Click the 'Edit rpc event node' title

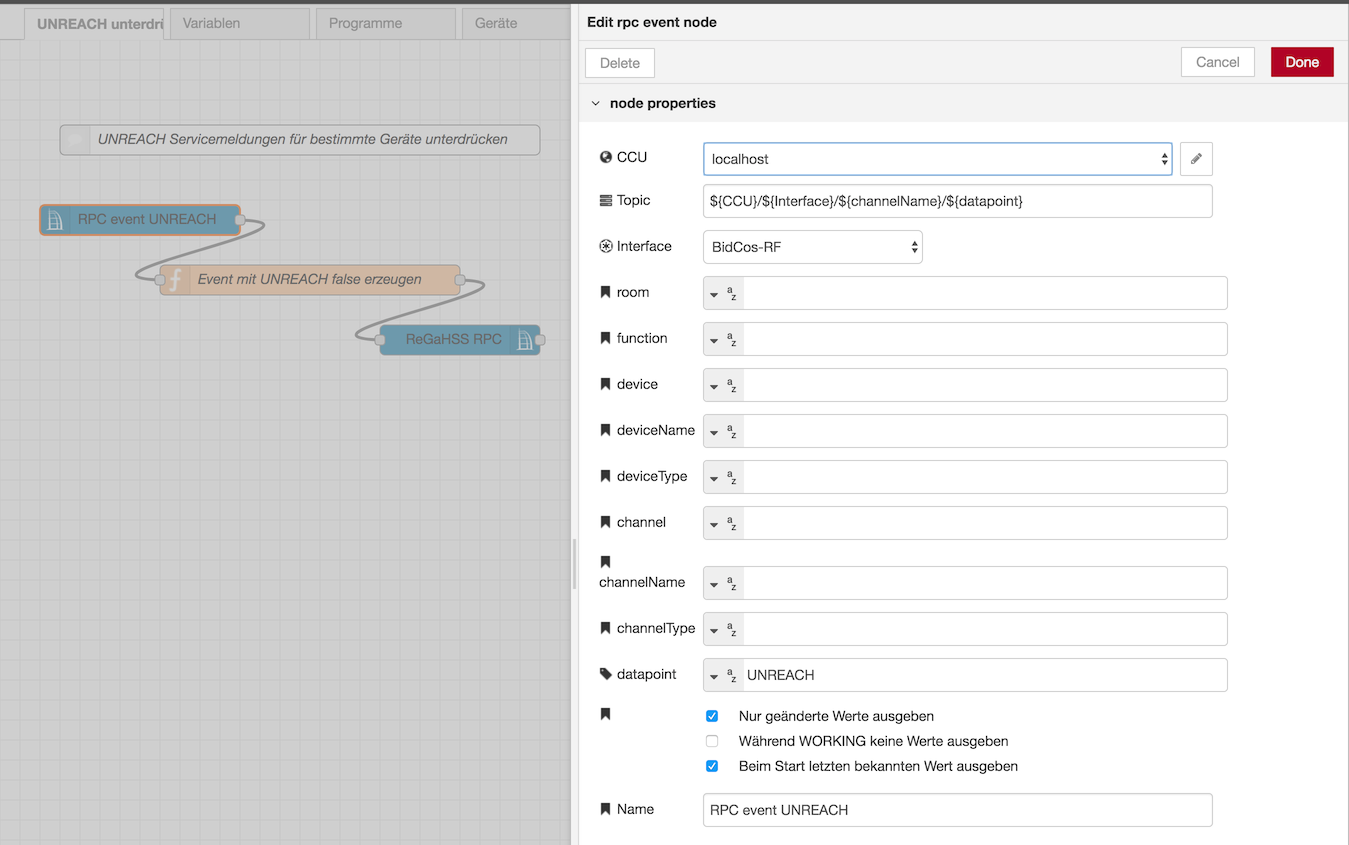click(x=652, y=22)
